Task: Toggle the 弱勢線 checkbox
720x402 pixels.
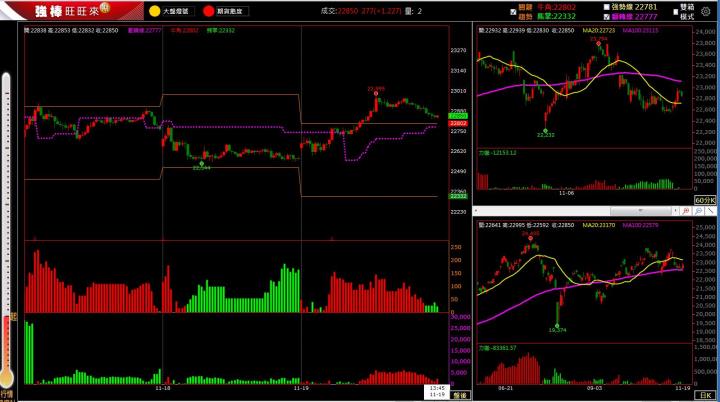Action: point(606,16)
